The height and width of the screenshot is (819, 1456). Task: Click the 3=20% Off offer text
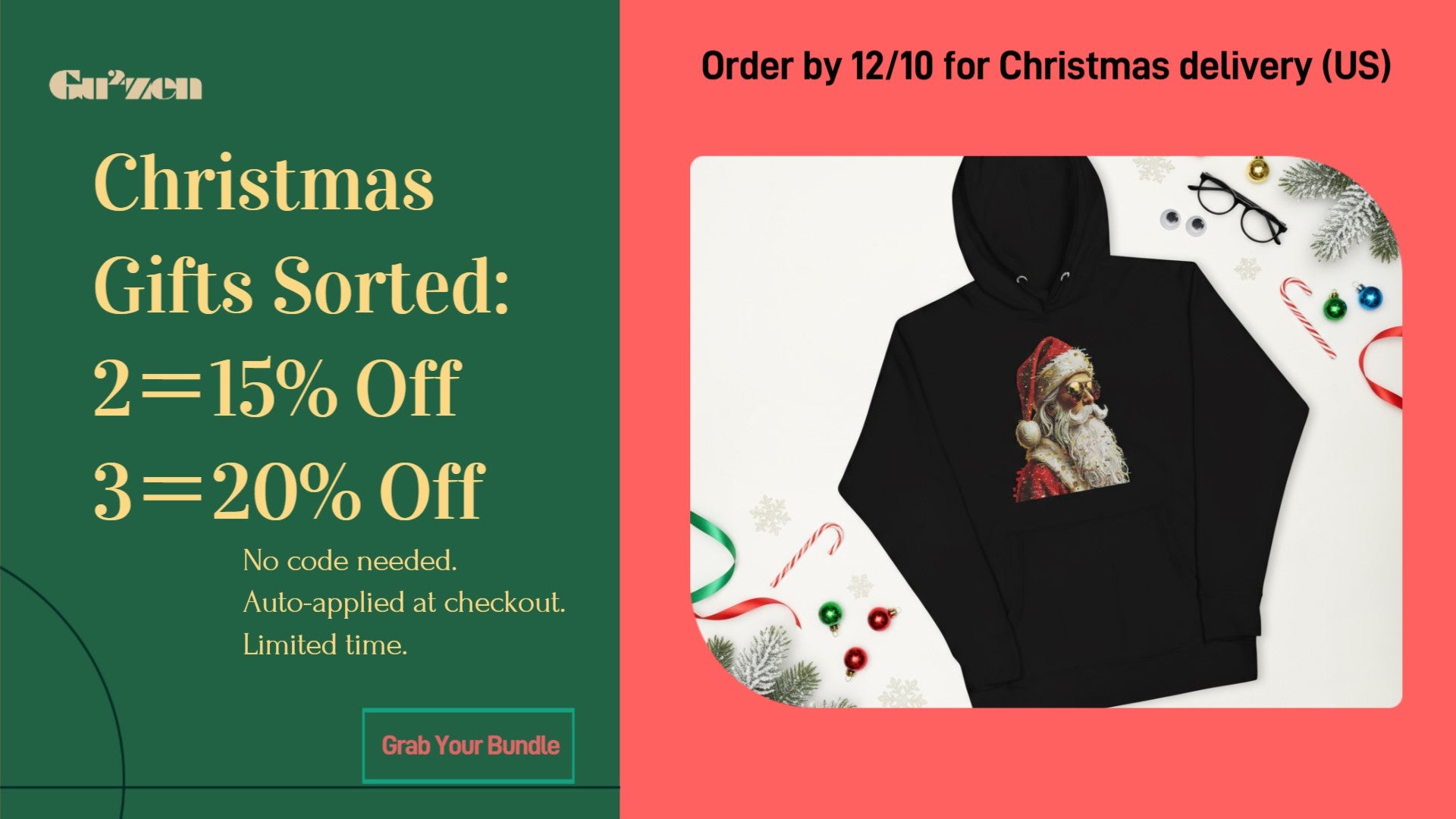click(288, 491)
